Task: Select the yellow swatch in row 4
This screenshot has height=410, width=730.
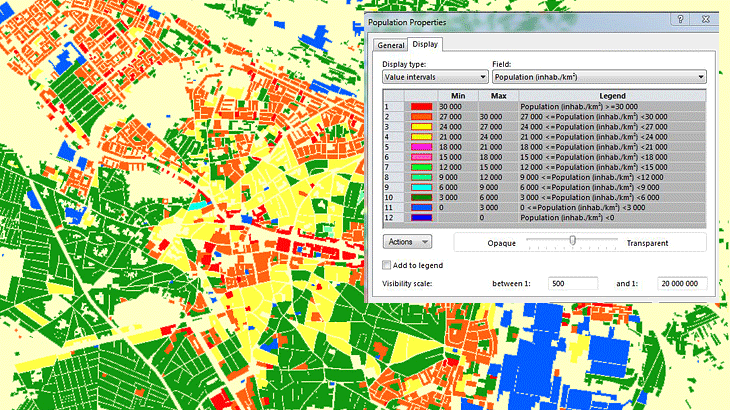Action: 421,136
